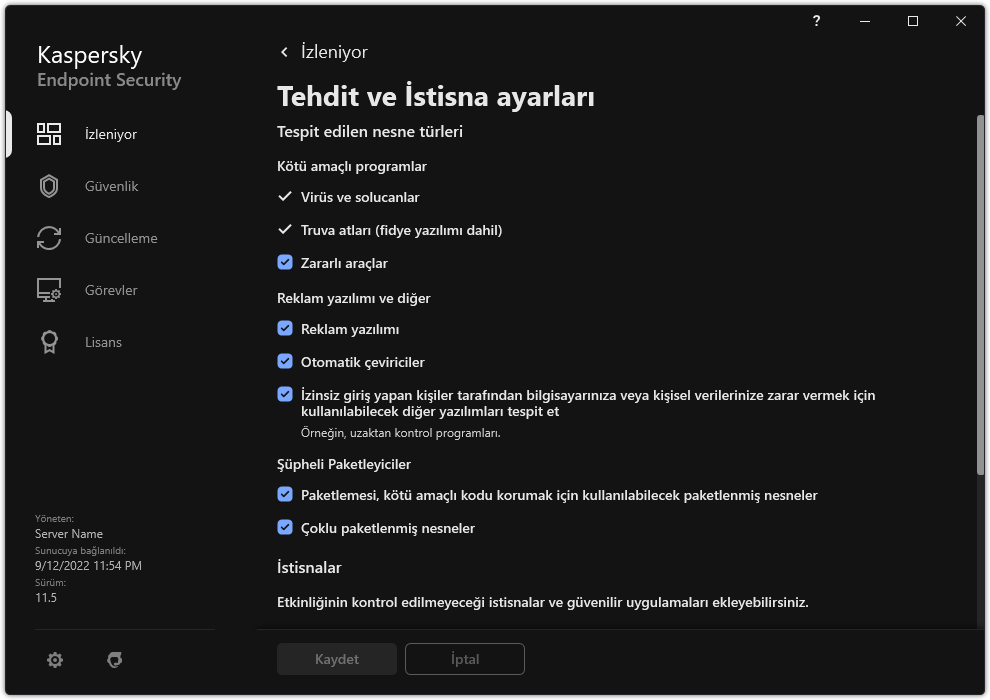Viewport: 990px width, 700px height.
Task: Click the Lisans award icon
Action: tap(49, 343)
